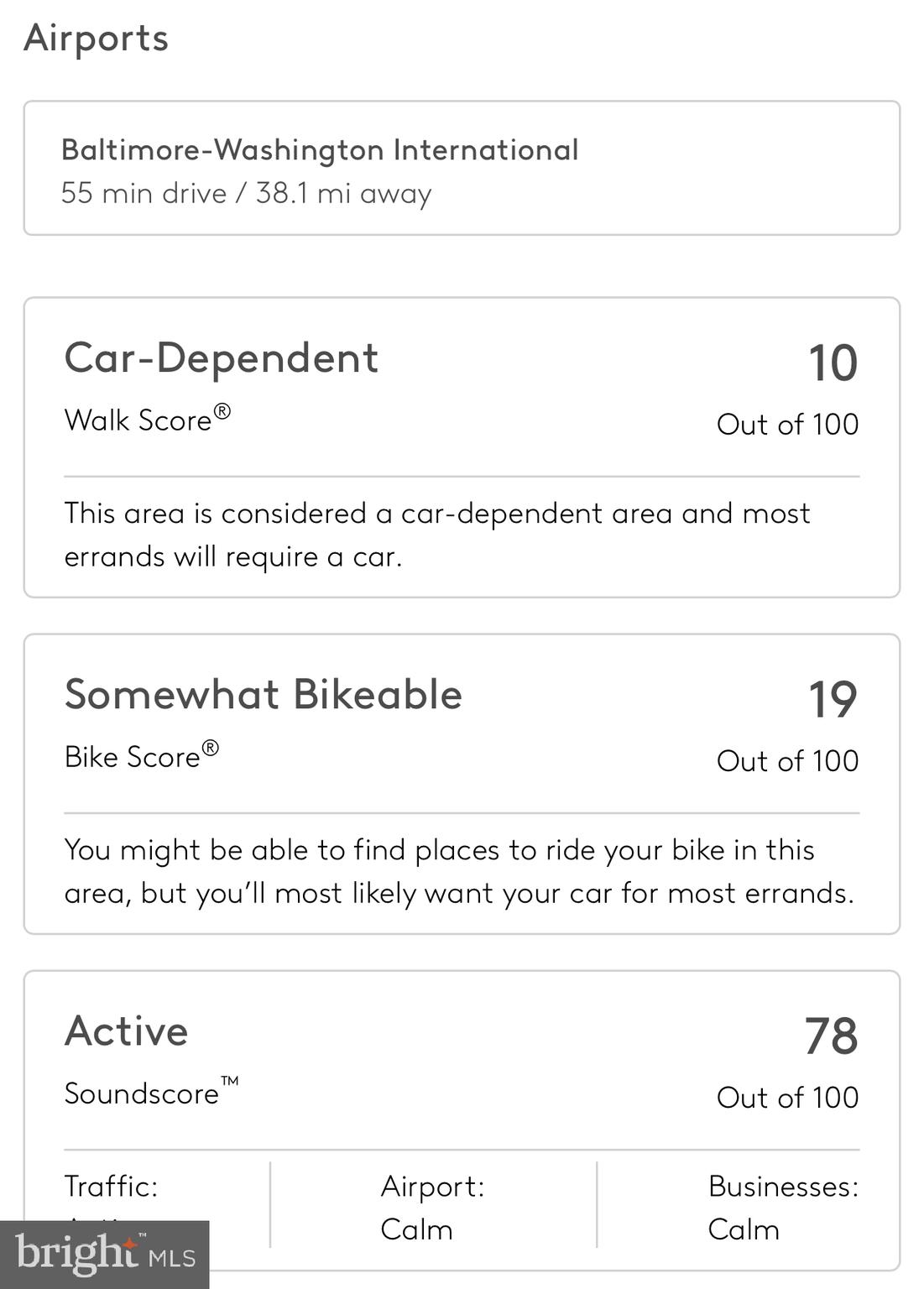Click the Businesses: Calm noise rating

pos(782,1208)
